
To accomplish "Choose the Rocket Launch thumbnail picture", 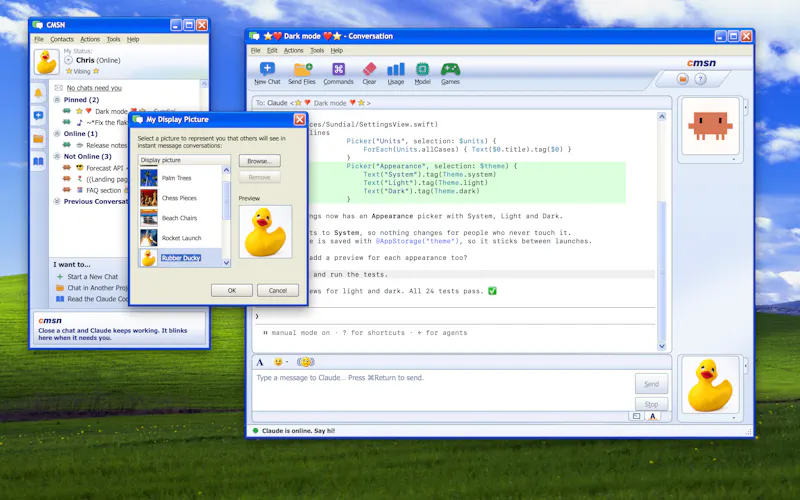I will (x=149, y=238).
